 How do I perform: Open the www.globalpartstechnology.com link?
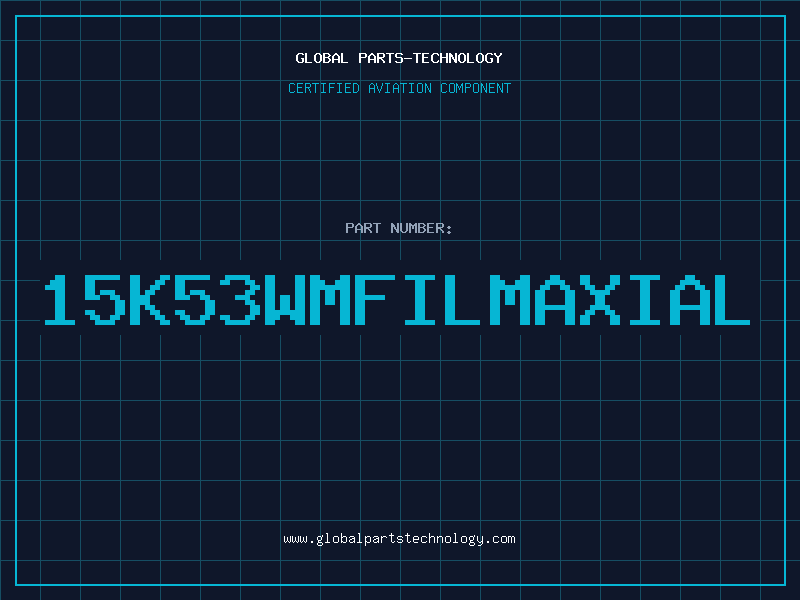[x=399, y=539]
